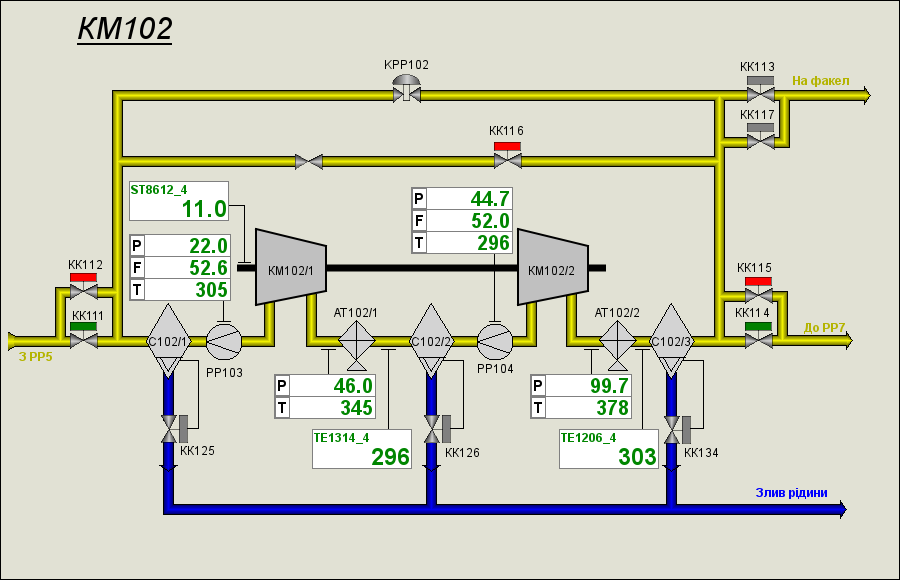This screenshot has height=580, width=900.
Task: Click green status indicator of KK111
Action: click(x=83, y=327)
